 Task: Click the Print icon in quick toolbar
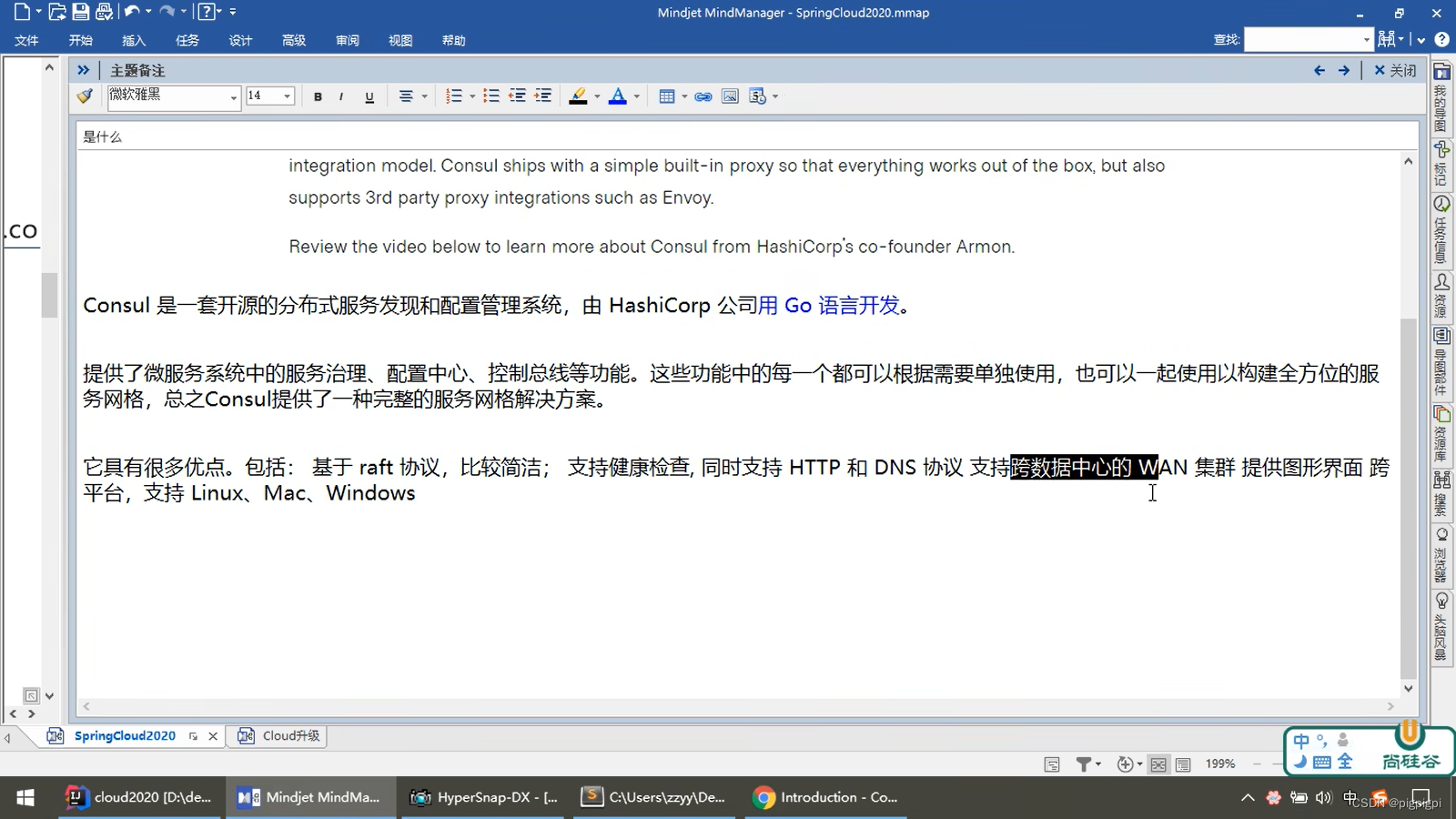click(x=104, y=12)
